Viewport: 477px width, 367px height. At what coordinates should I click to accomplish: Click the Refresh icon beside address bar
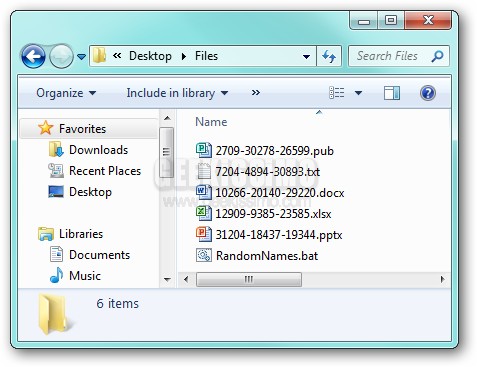point(329,56)
